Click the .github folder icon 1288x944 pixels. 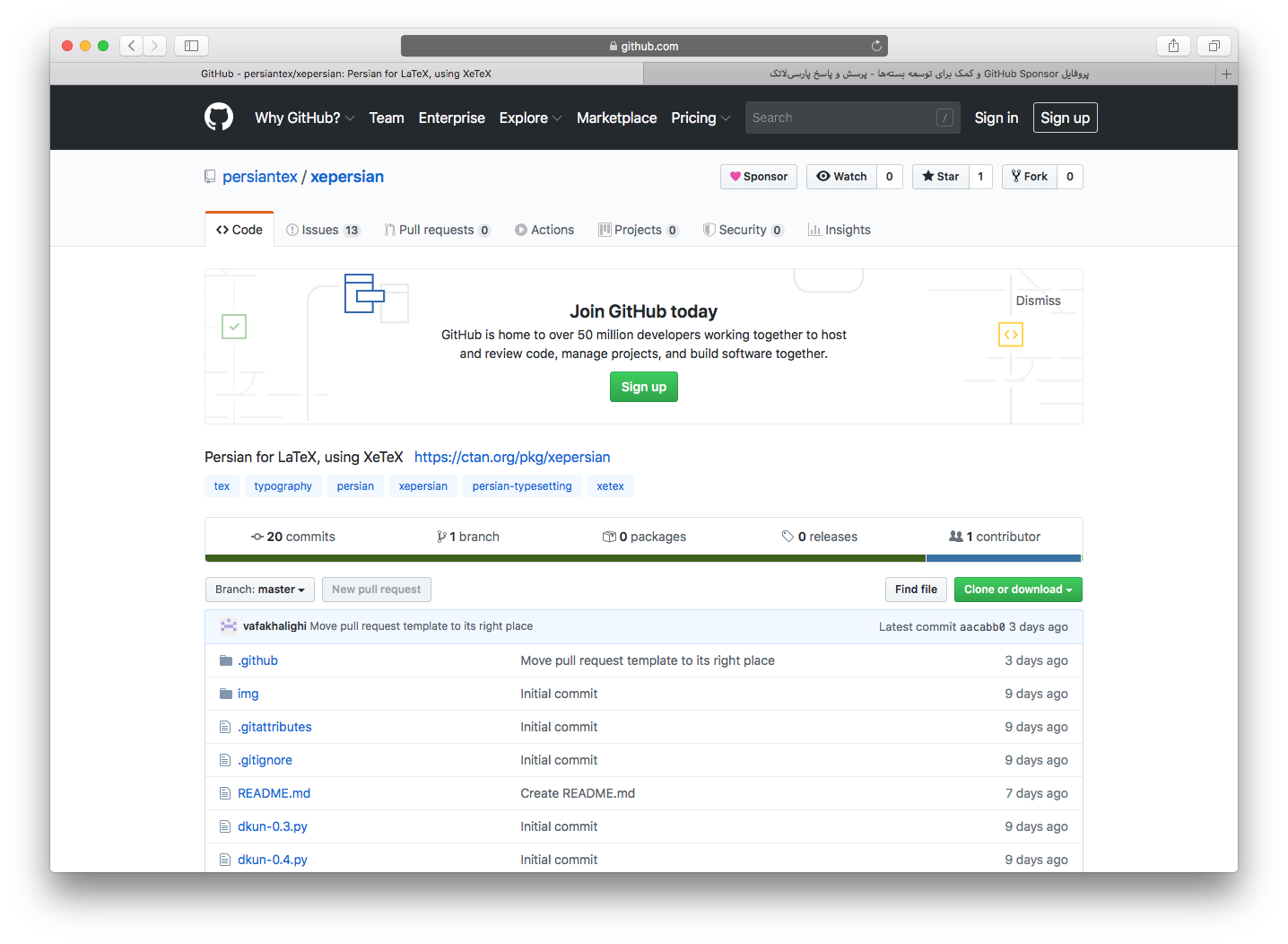click(x=226, y=660)
